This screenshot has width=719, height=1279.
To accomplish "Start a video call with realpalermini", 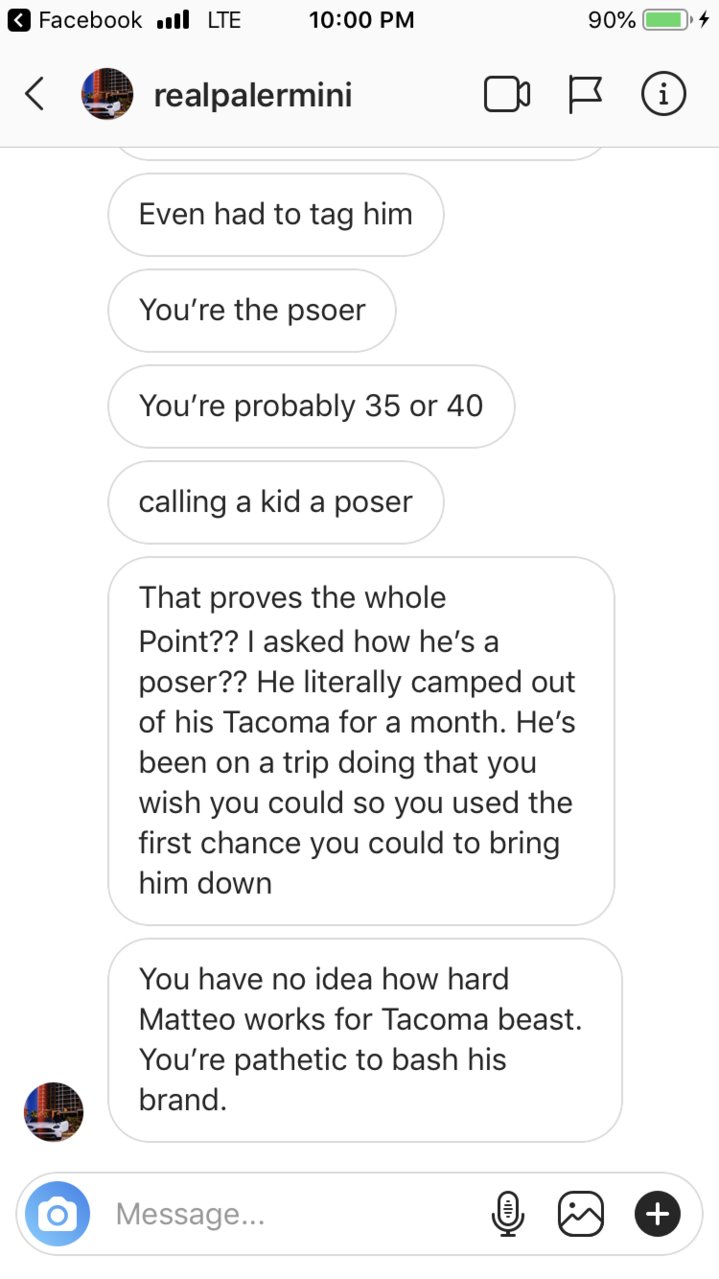I will (506, 95).
